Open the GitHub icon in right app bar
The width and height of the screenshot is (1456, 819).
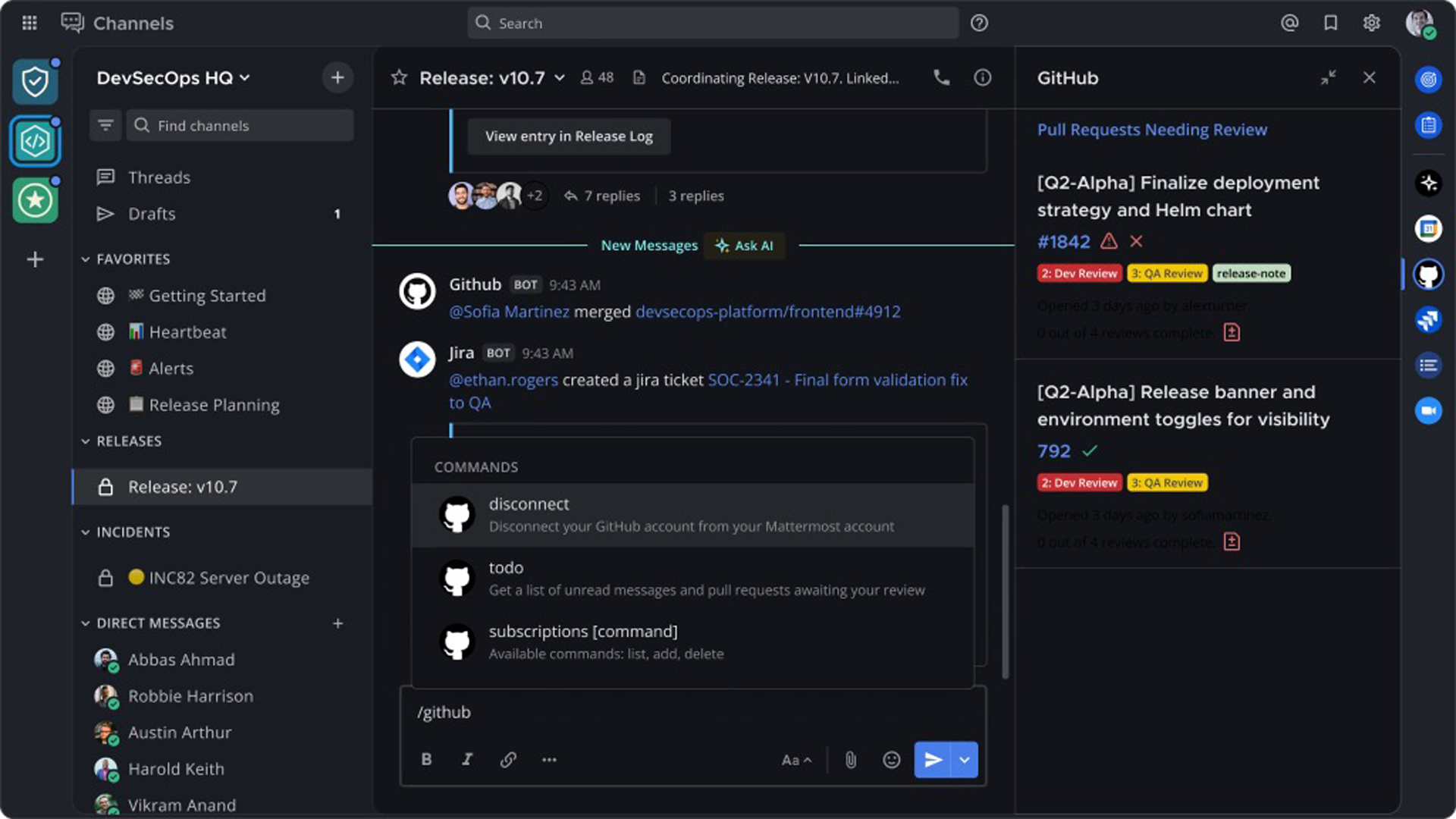pyautogui.click(x=1428, y=275)
